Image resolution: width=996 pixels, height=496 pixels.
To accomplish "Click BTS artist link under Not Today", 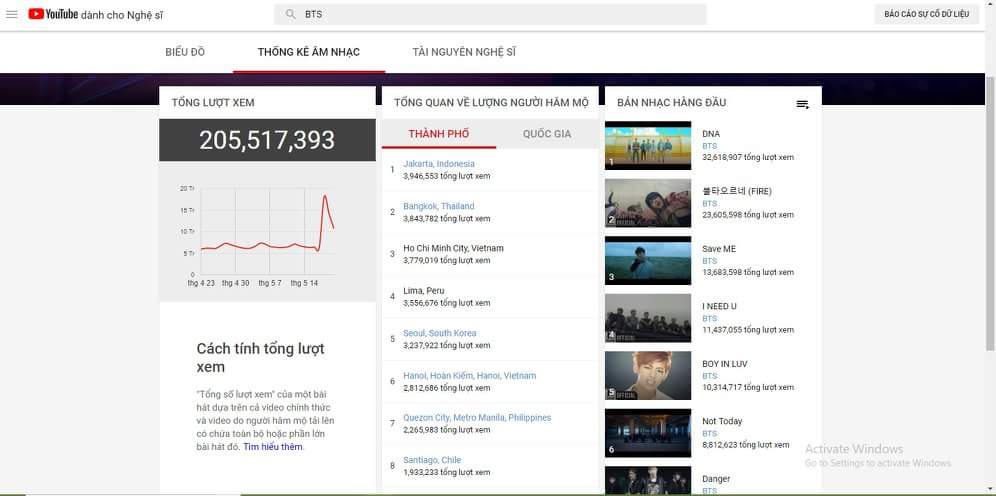I will coord(710,433).
